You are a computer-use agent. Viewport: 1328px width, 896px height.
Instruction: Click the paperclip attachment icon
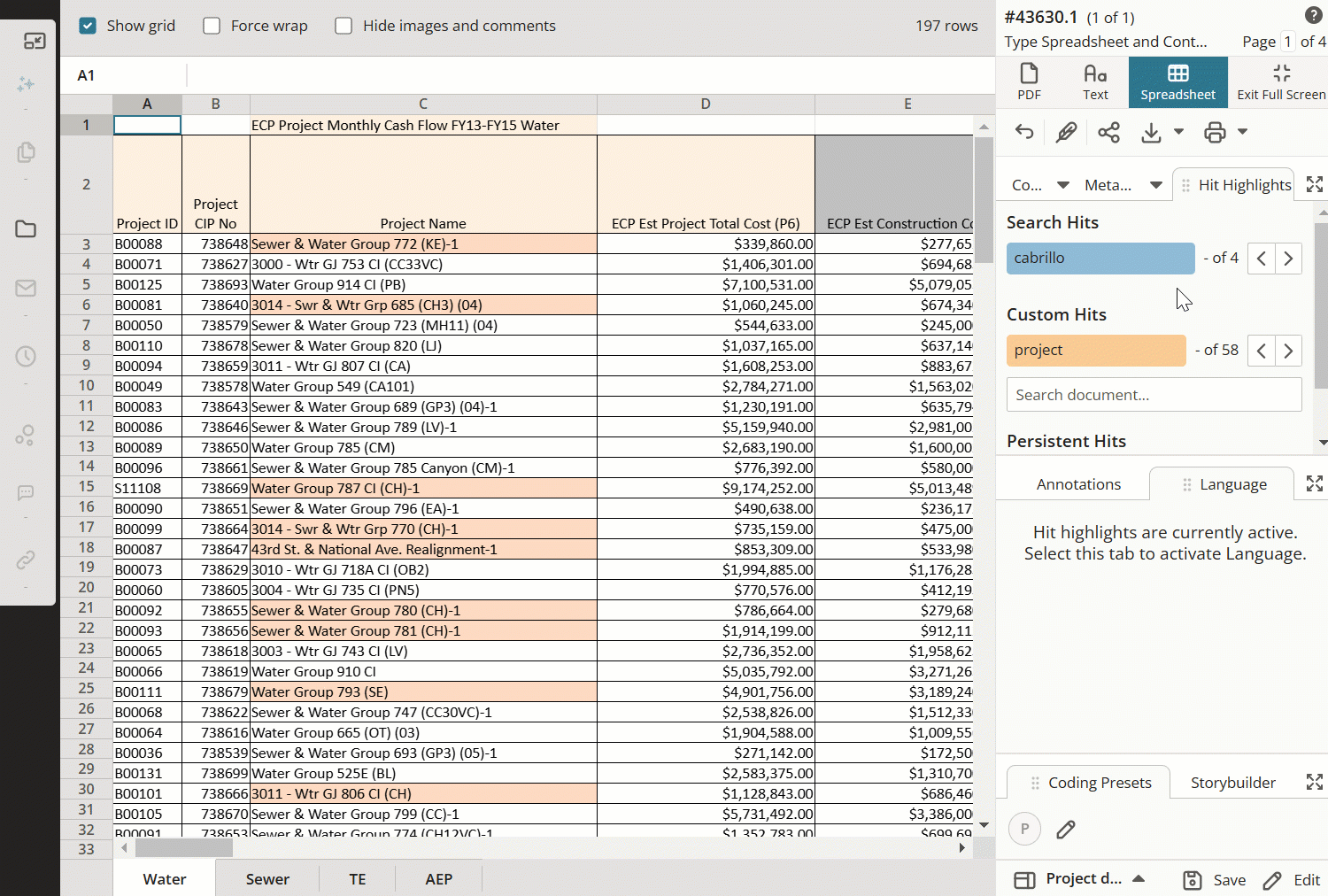(x=1066, y=133)
